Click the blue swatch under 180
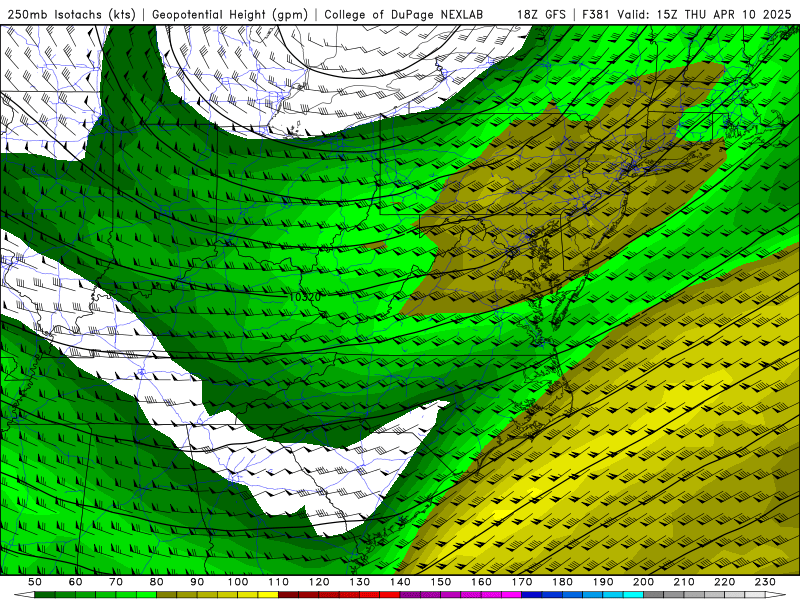This screenshot has height=600, width=800. (572, 595)
